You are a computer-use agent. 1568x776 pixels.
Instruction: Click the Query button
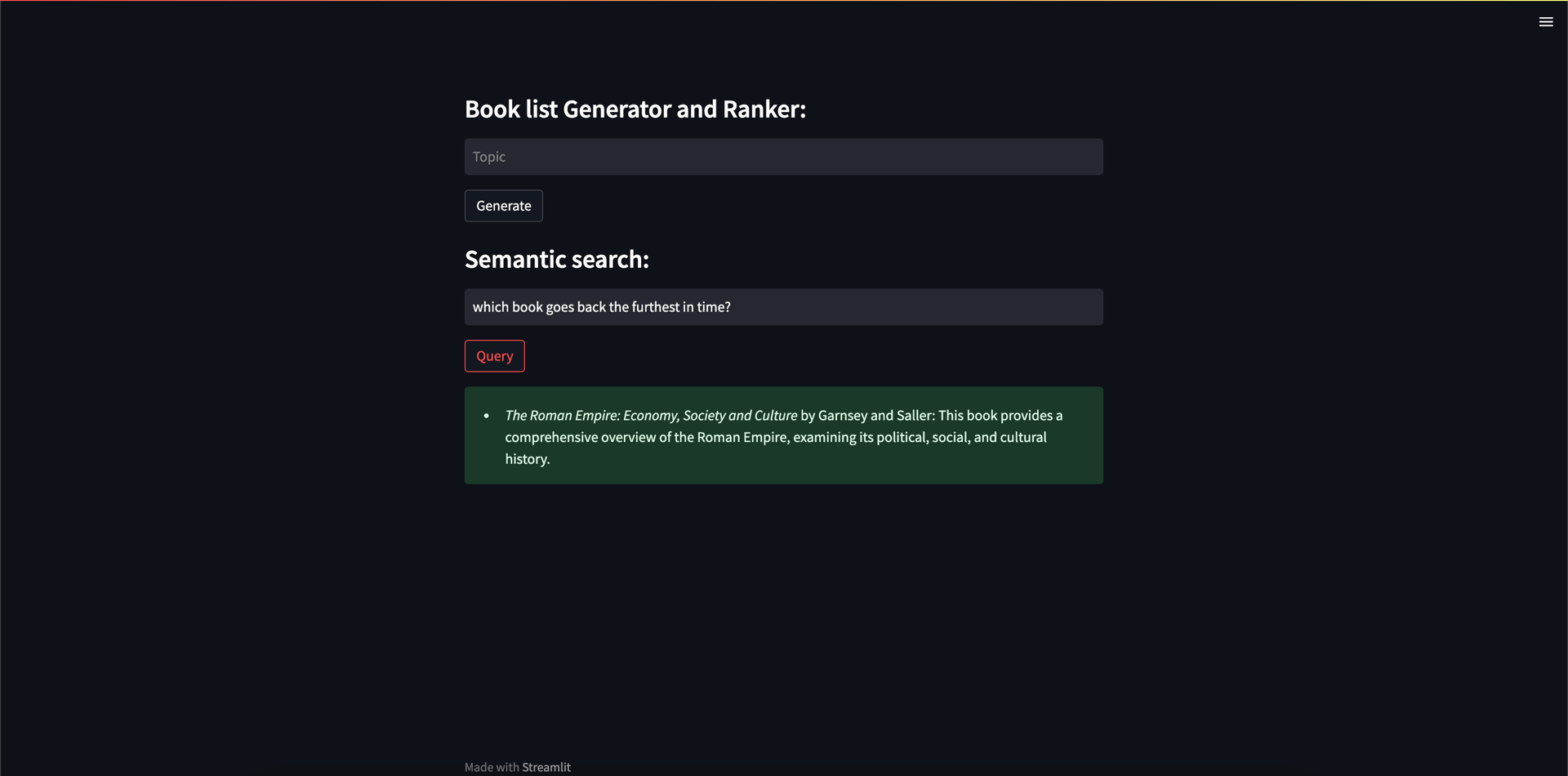[x=494, y=356]
